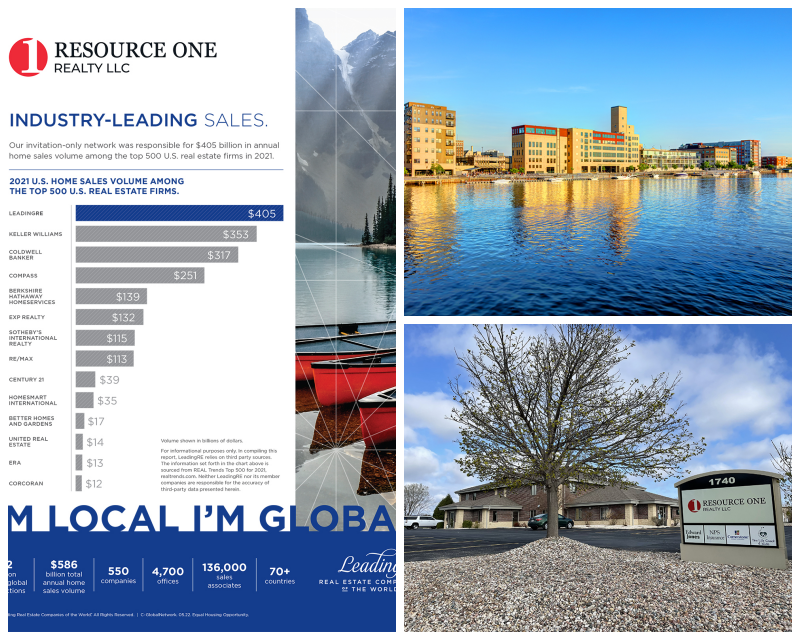Click the ERA $13 value
Viewport: 800px width, 640px height.
pyautogui.click(x=95, y=463)
